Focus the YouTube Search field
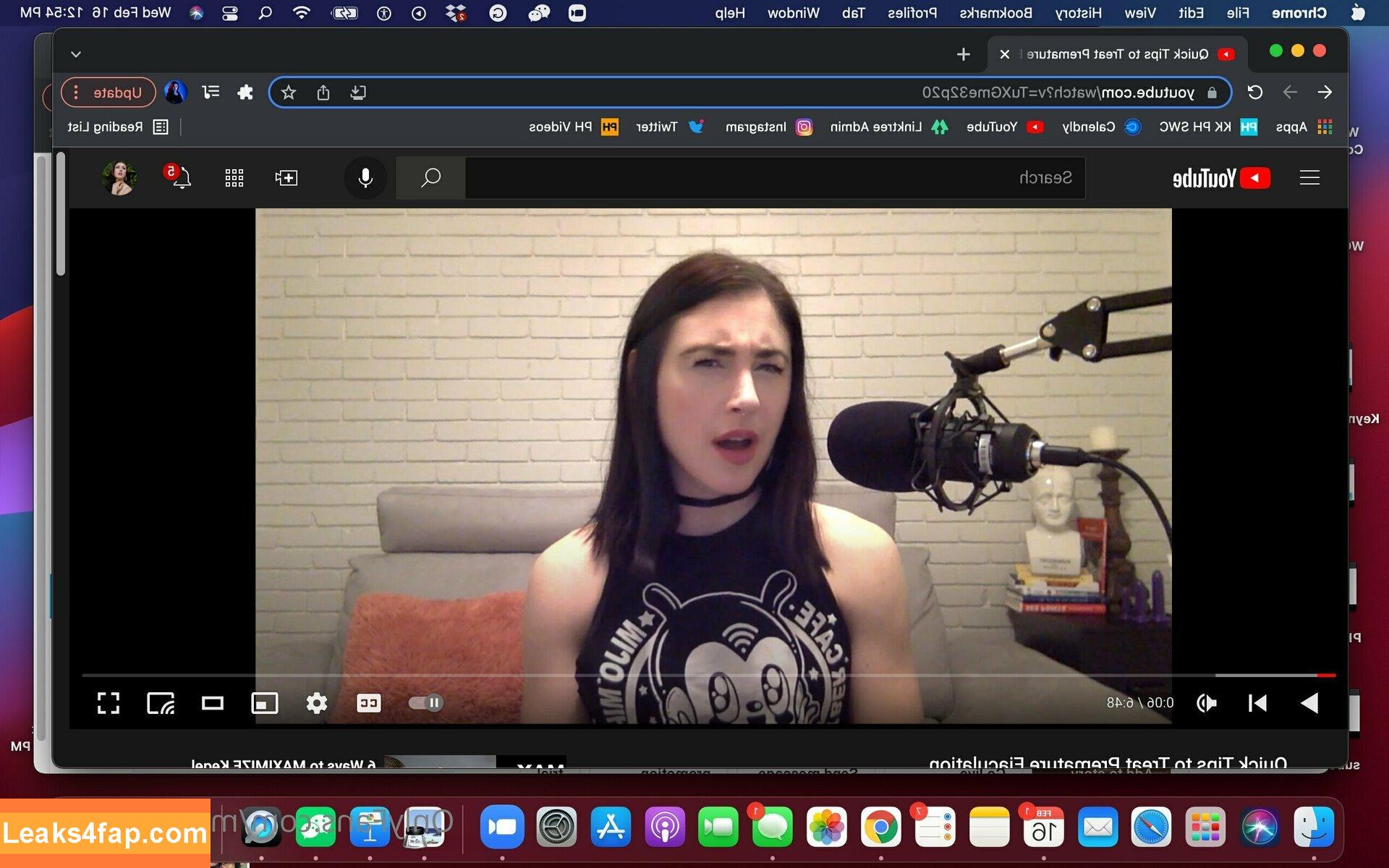Screen dimensions: 1389x868 (x=776, y=178)
